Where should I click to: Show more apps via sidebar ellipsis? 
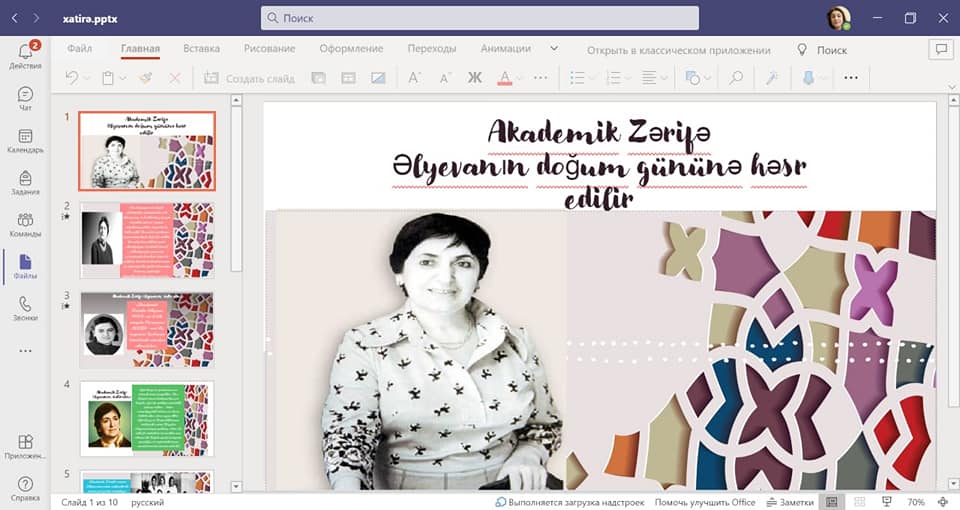(25, 351)
